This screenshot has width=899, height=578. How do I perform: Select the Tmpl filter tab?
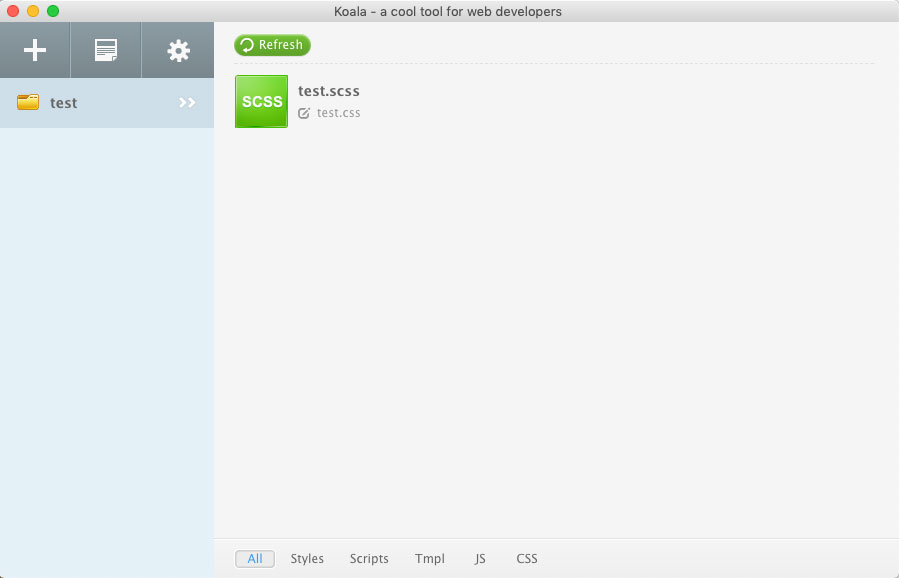[x=430, y=559]
